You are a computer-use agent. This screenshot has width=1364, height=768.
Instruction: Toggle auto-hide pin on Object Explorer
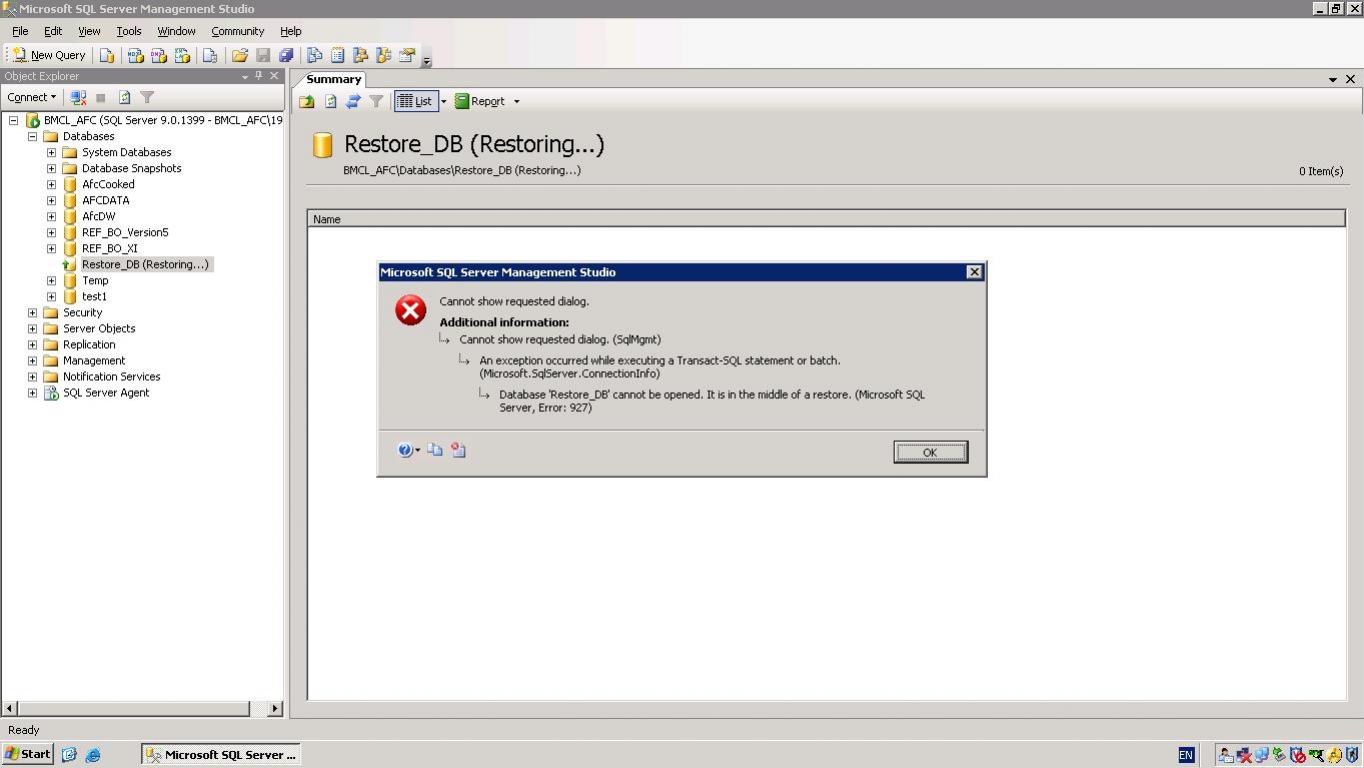pos(259,76)
